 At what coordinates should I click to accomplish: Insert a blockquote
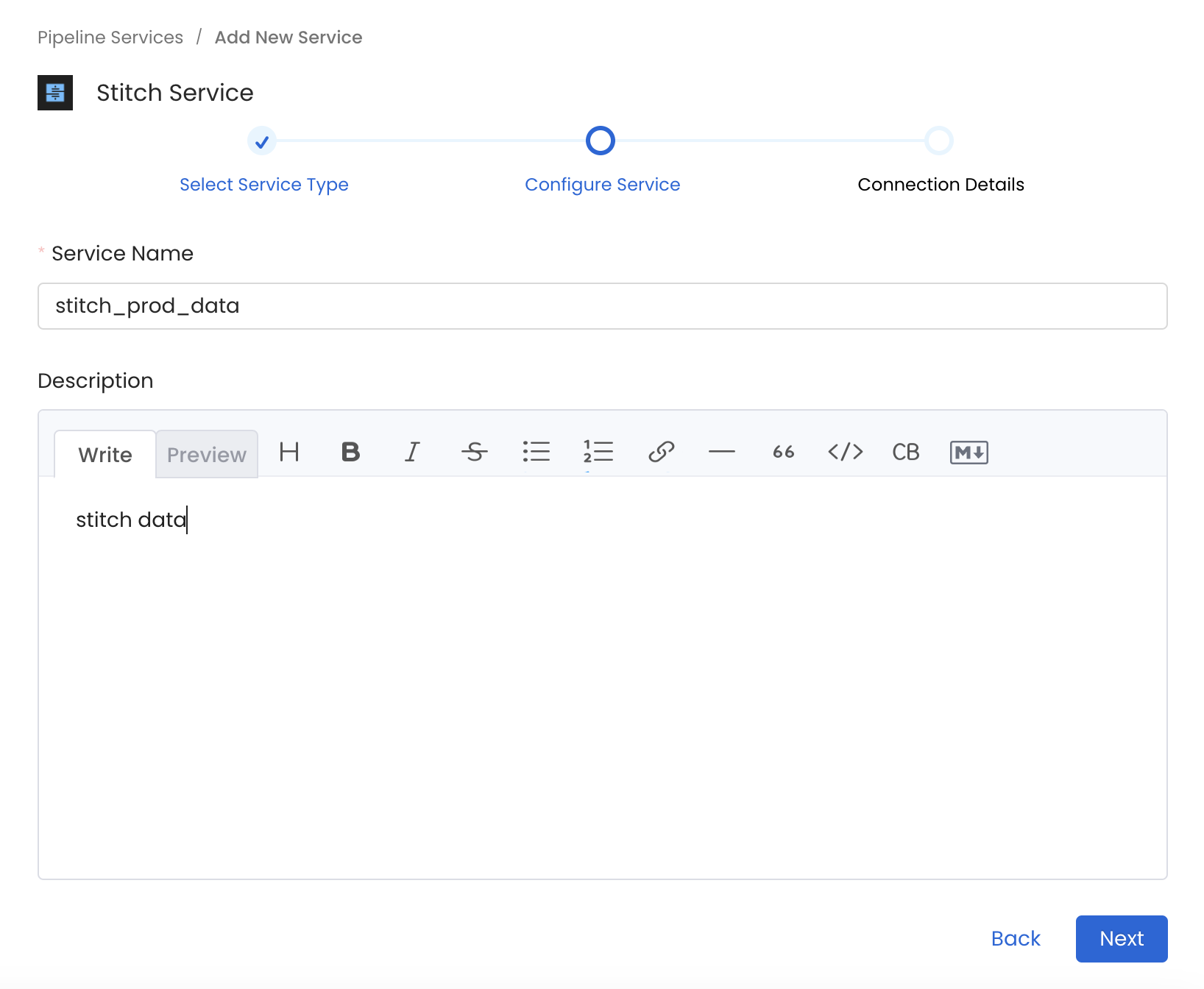tap(784, 452)
